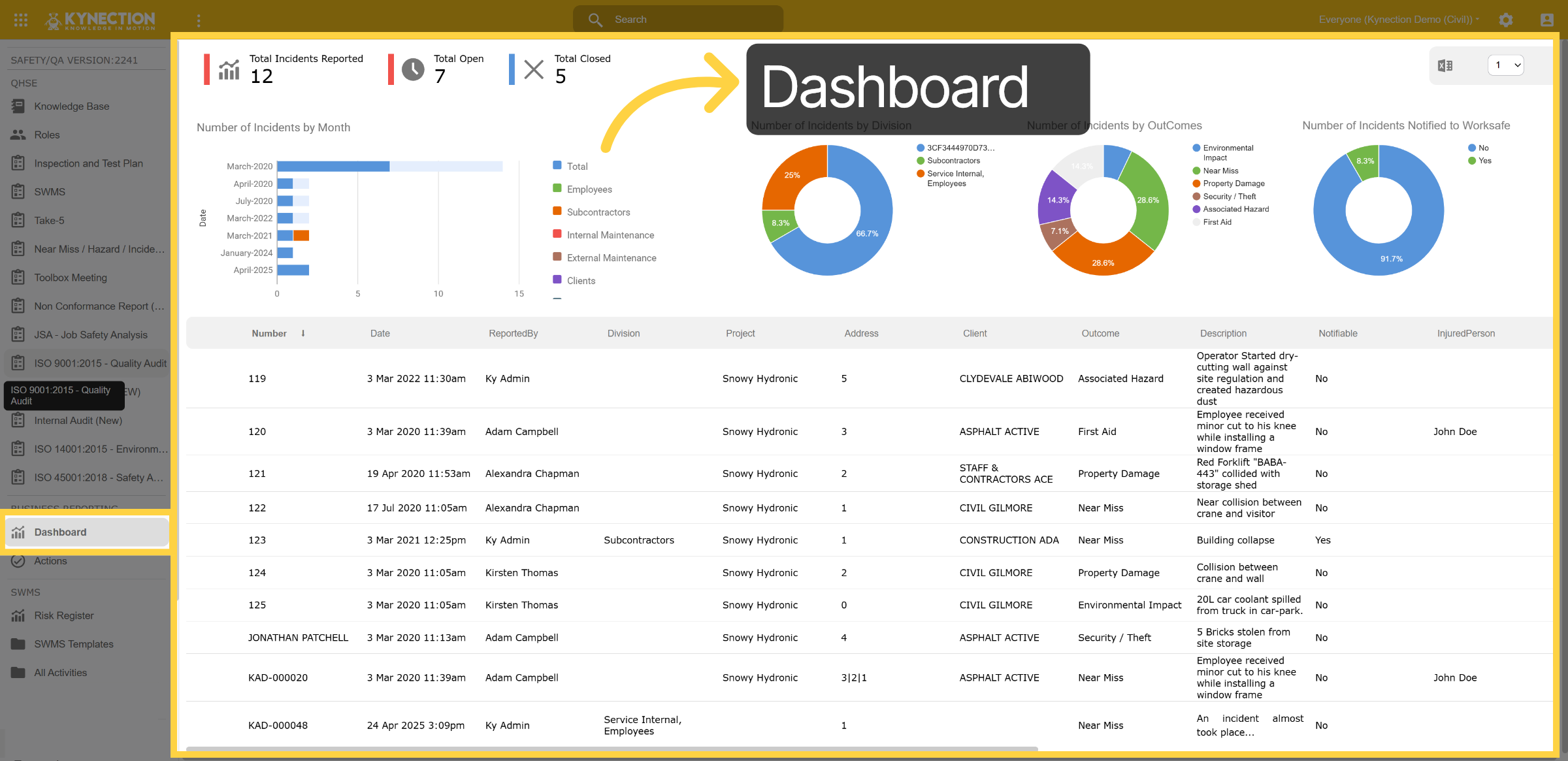Click the ISO 45001:2018 Safety clipboard icon
The width and height of the screenshot is (1568, 761).
point(18,478)
